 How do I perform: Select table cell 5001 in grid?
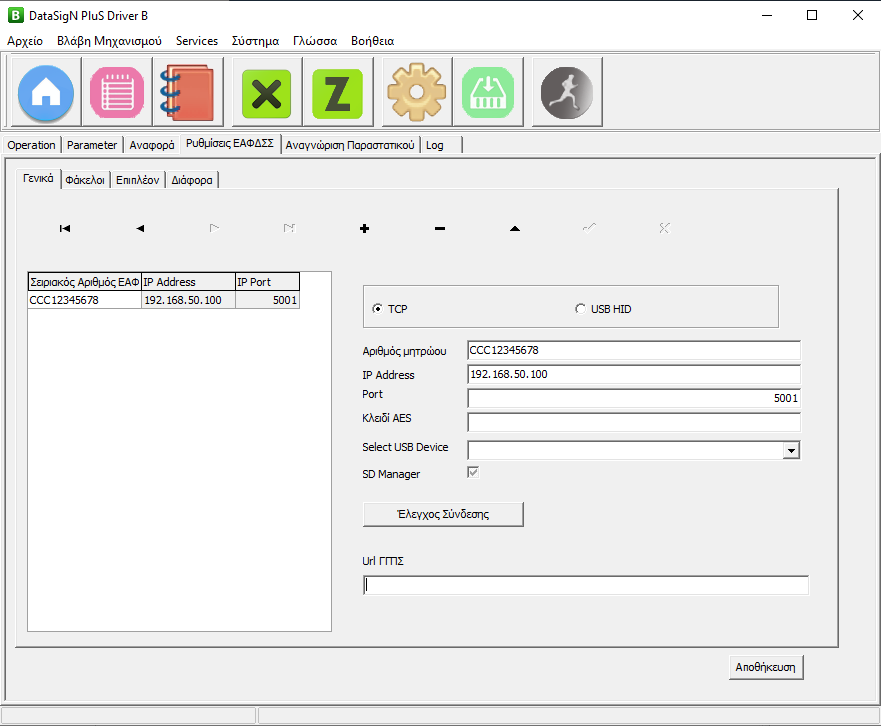pos(267,300)
